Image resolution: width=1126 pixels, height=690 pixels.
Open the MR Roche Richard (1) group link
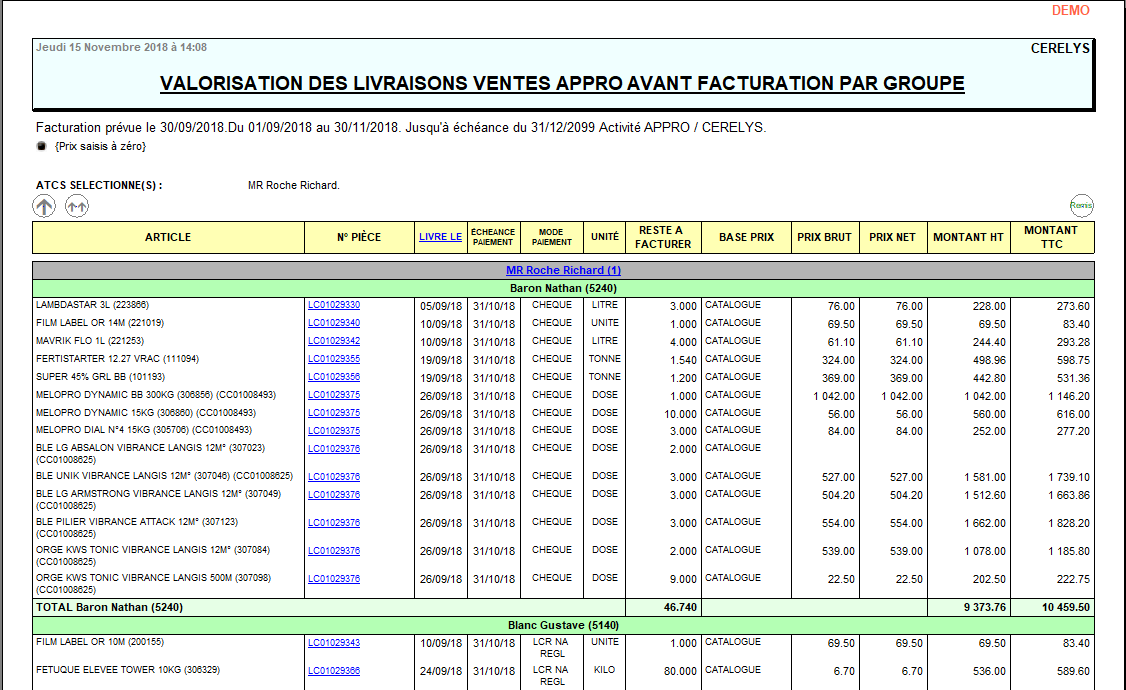563,270
